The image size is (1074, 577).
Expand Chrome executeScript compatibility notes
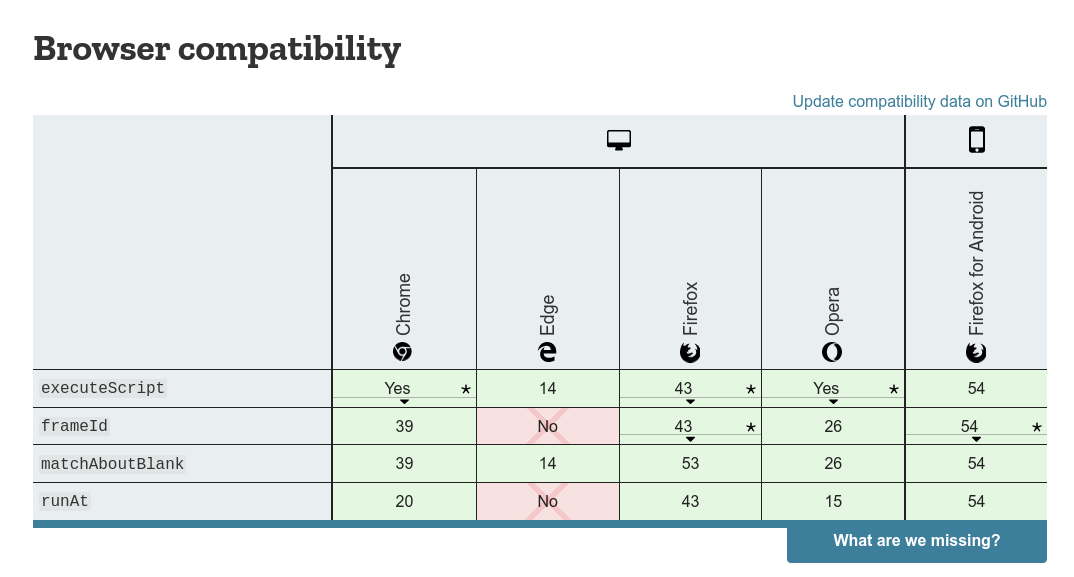404,402
